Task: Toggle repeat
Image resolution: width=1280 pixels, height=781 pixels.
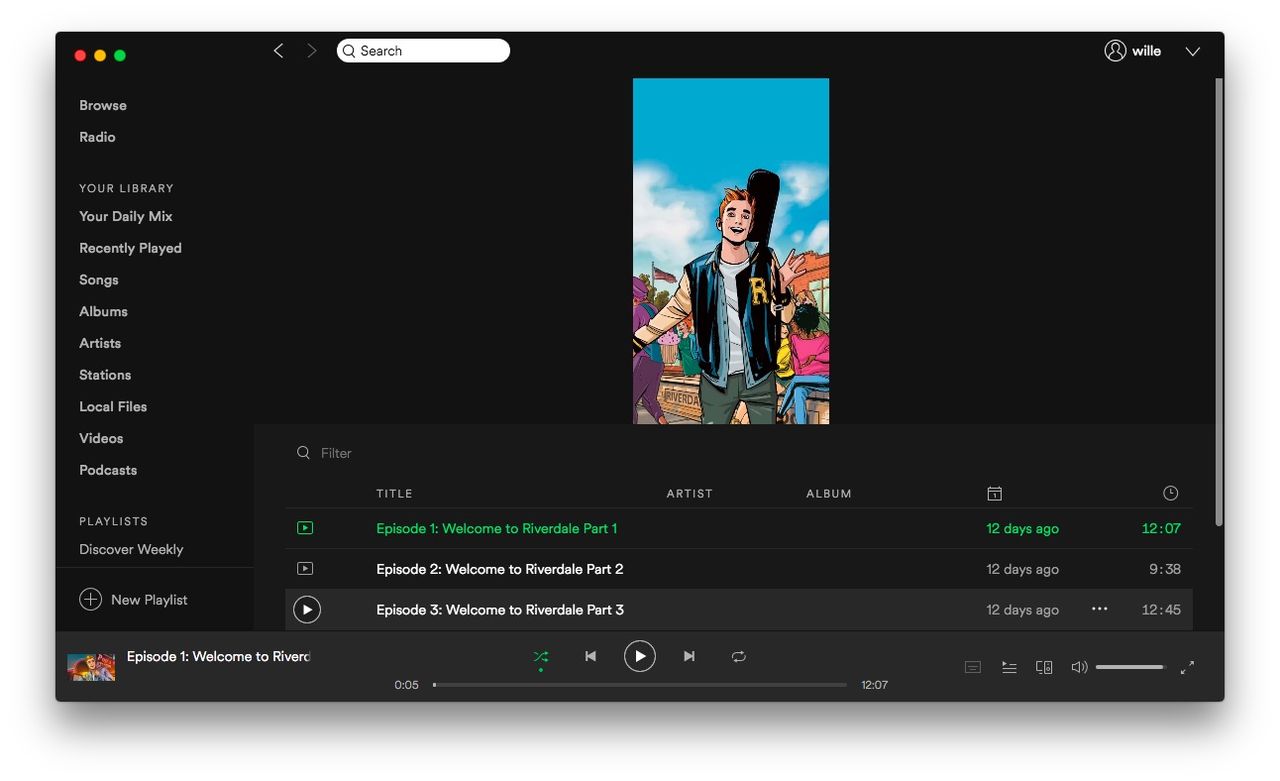Action: [x=738, y=656]
